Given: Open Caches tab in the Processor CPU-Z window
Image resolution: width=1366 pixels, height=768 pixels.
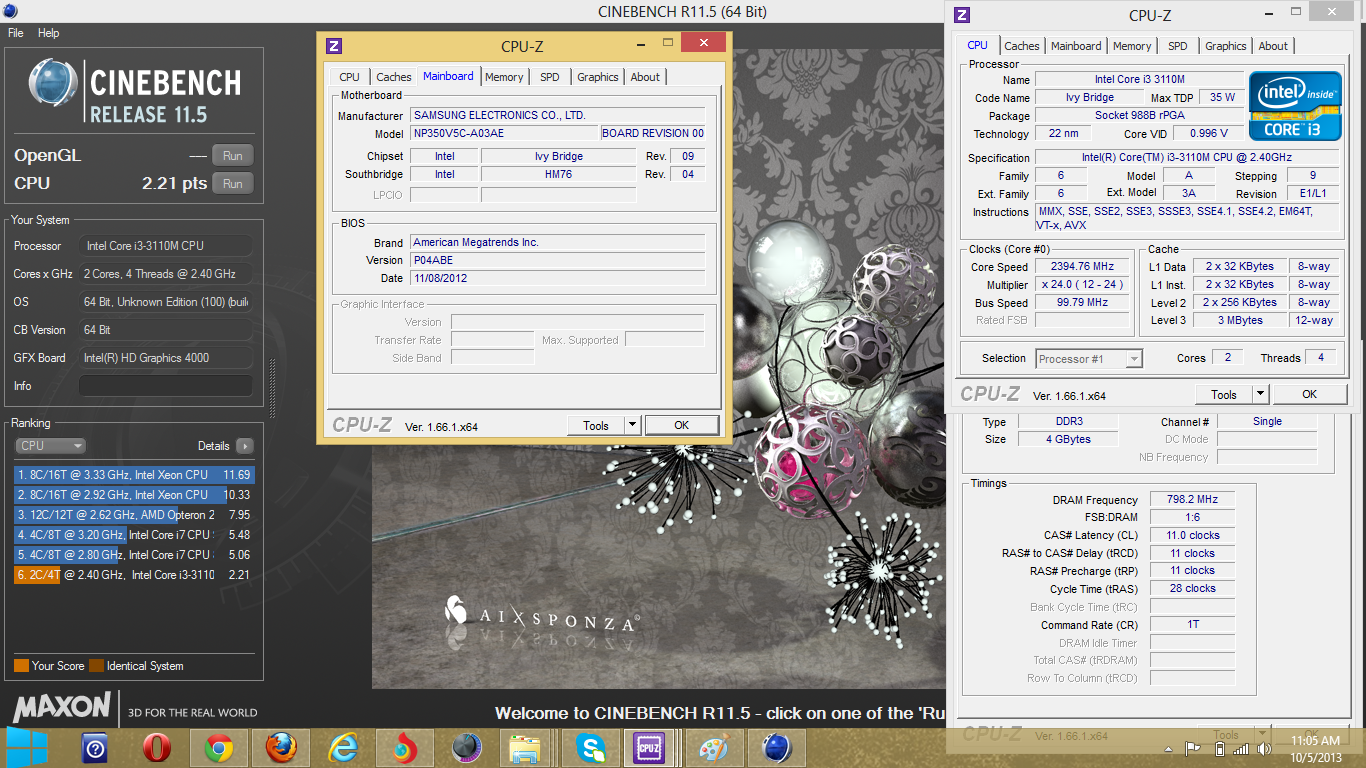Looking at the screenshot, I should 1022,46.
